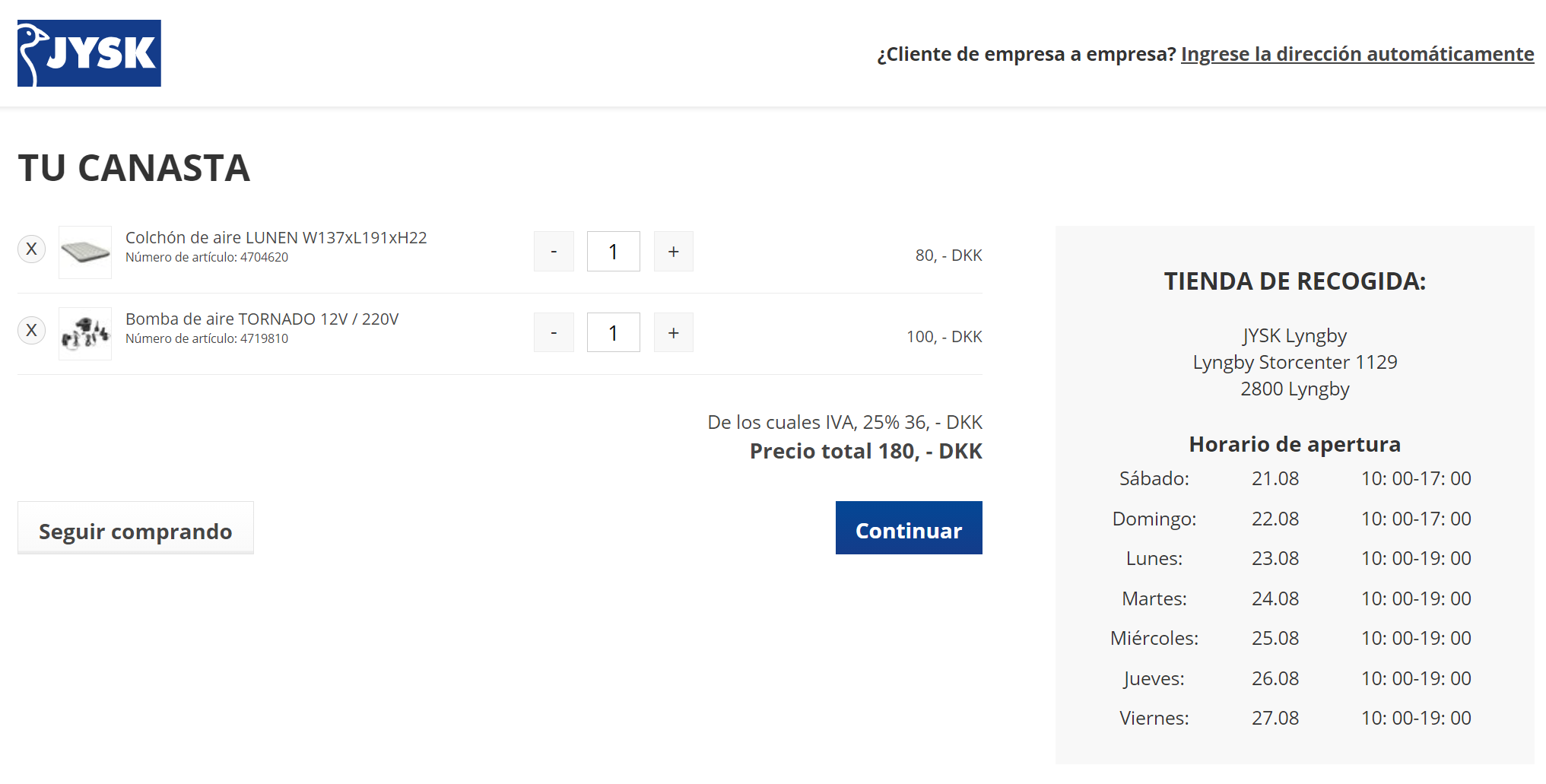Image resolution: width=1546 pixels, height=784 pixels.
Task: Click the TORNADO pump quantity field
Action: pos(613,333)
